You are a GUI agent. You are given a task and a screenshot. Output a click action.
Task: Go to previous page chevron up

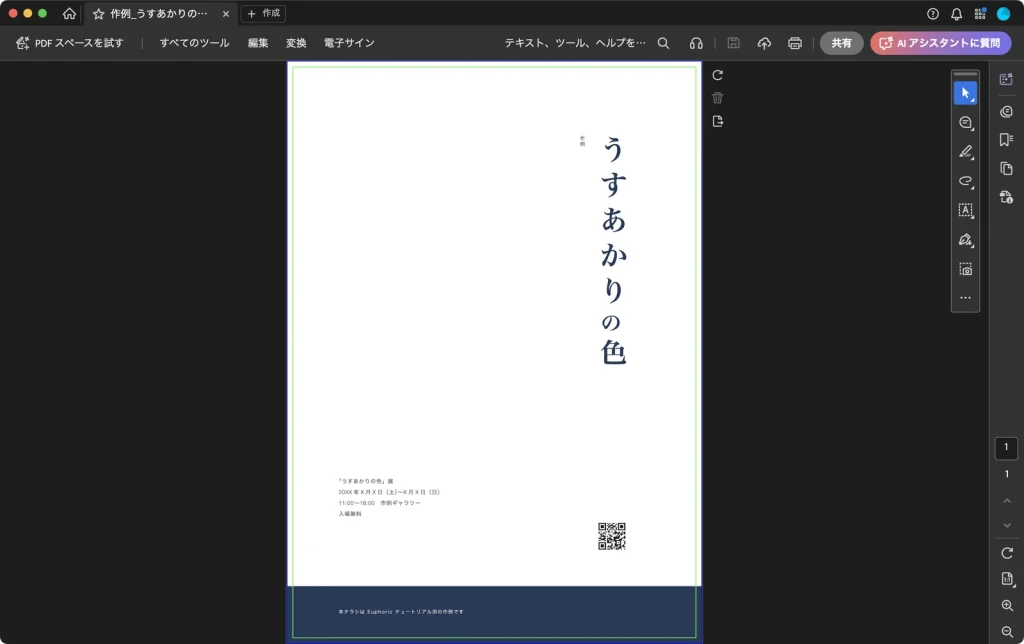pyautogui.click(x=1006, y=500)
